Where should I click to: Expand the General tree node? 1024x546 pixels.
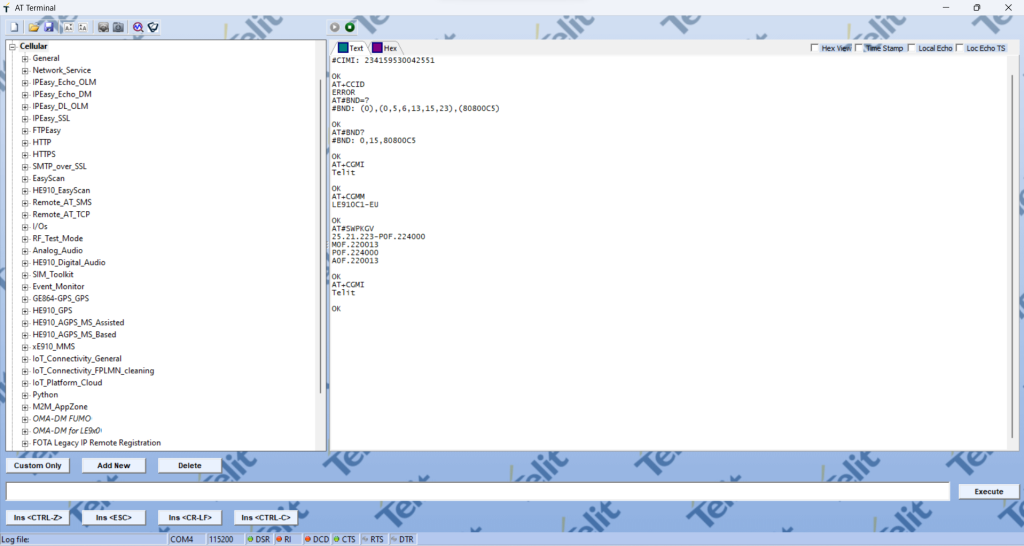(25, 59)
